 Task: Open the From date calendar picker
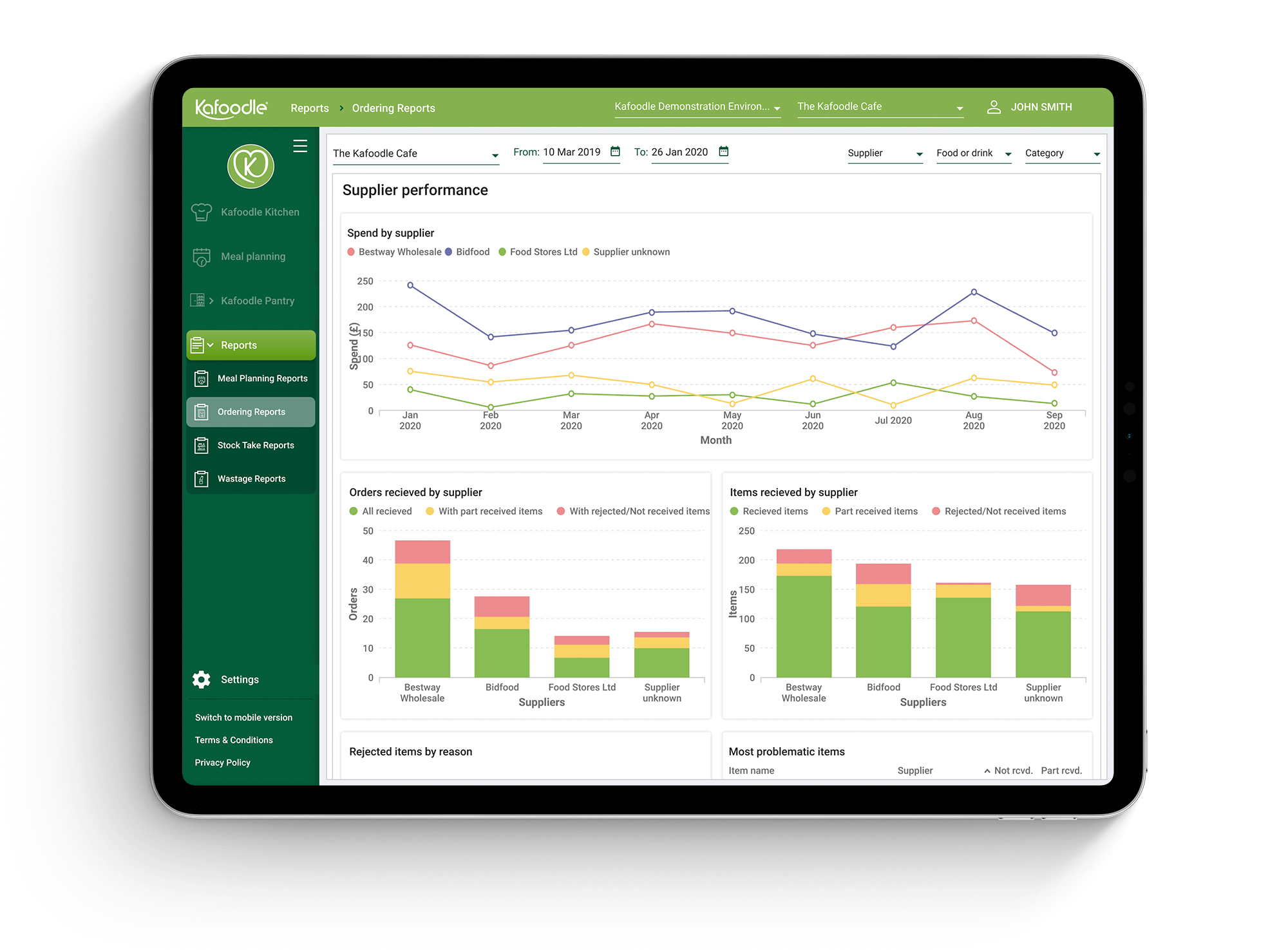pyautogui.click(x=615, y=151)
